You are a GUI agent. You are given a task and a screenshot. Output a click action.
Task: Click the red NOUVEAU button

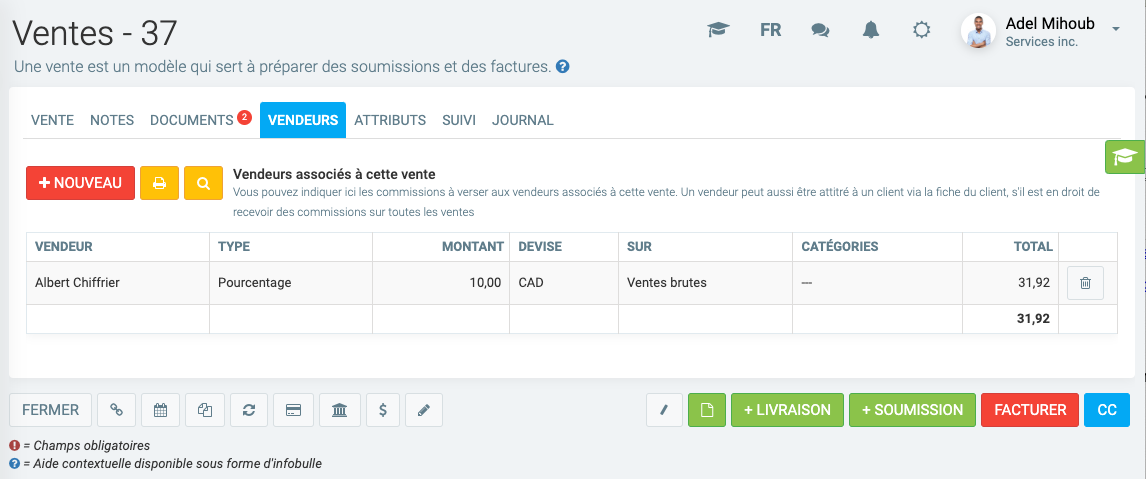pos(80,183)
